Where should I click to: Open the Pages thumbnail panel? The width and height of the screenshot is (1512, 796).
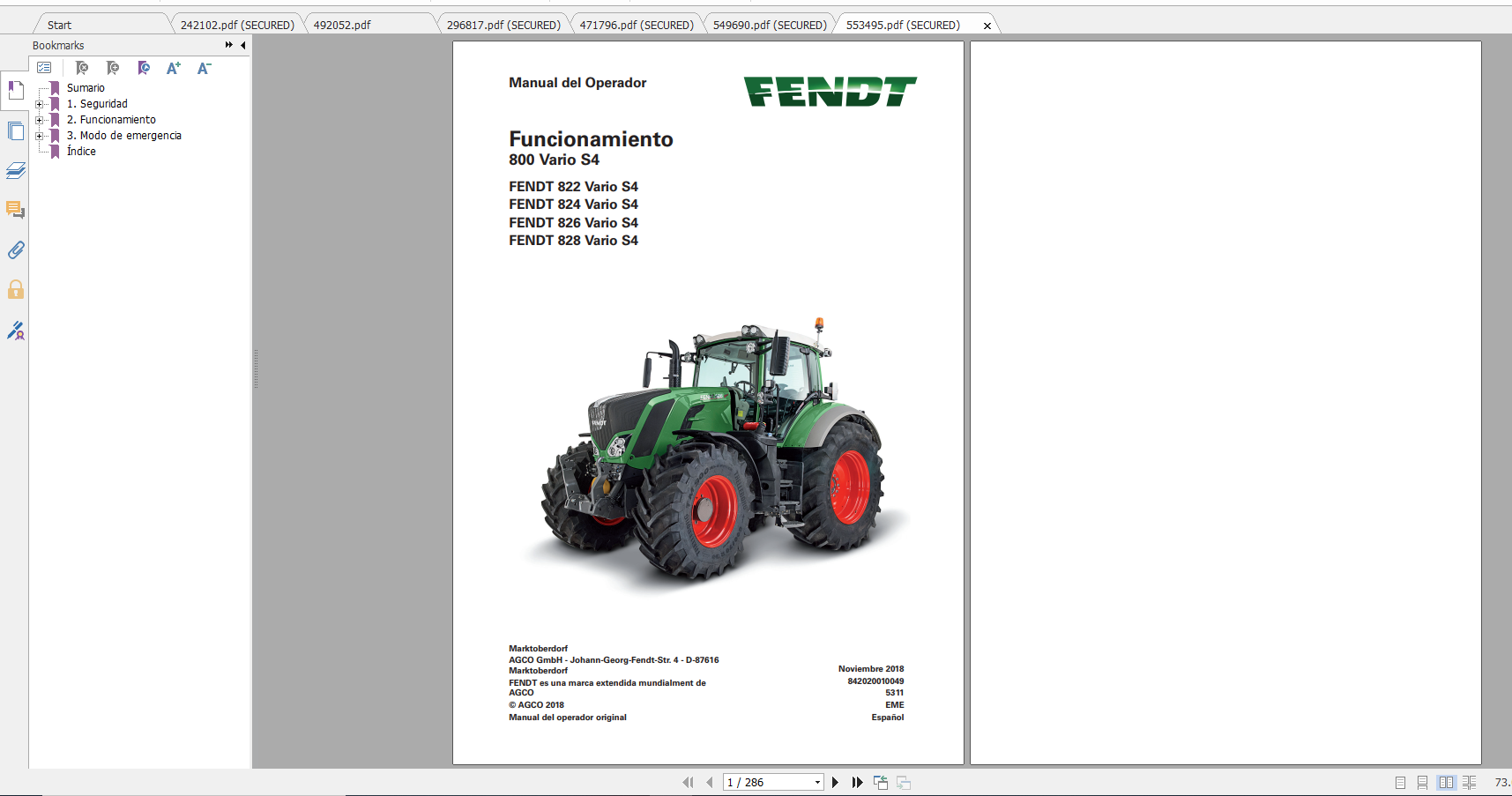tap(15, 131)
